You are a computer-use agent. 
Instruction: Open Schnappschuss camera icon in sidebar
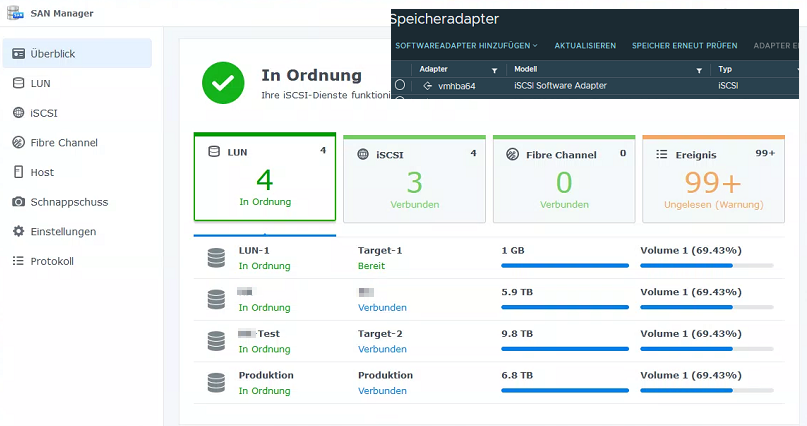click(18, 202)
